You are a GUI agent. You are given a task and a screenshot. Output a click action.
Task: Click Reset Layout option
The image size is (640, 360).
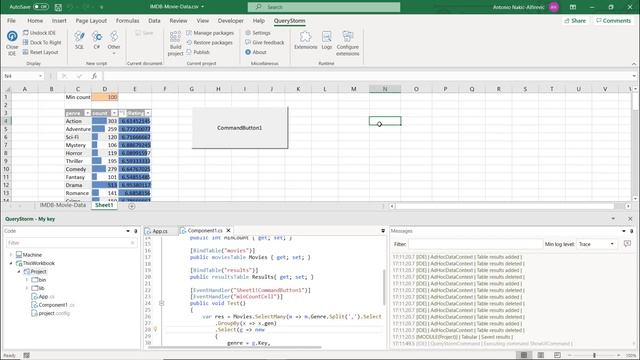tap(40, 52)
